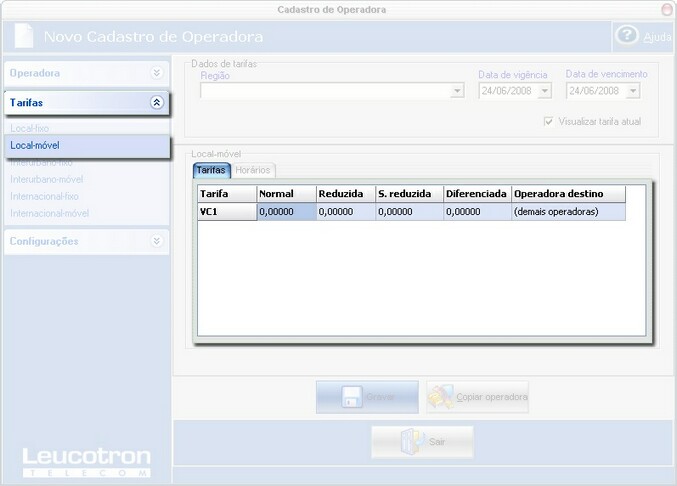Select Local-fixo in the sidebar
This screenshot has width=677, height=486.
coord(29,129)
